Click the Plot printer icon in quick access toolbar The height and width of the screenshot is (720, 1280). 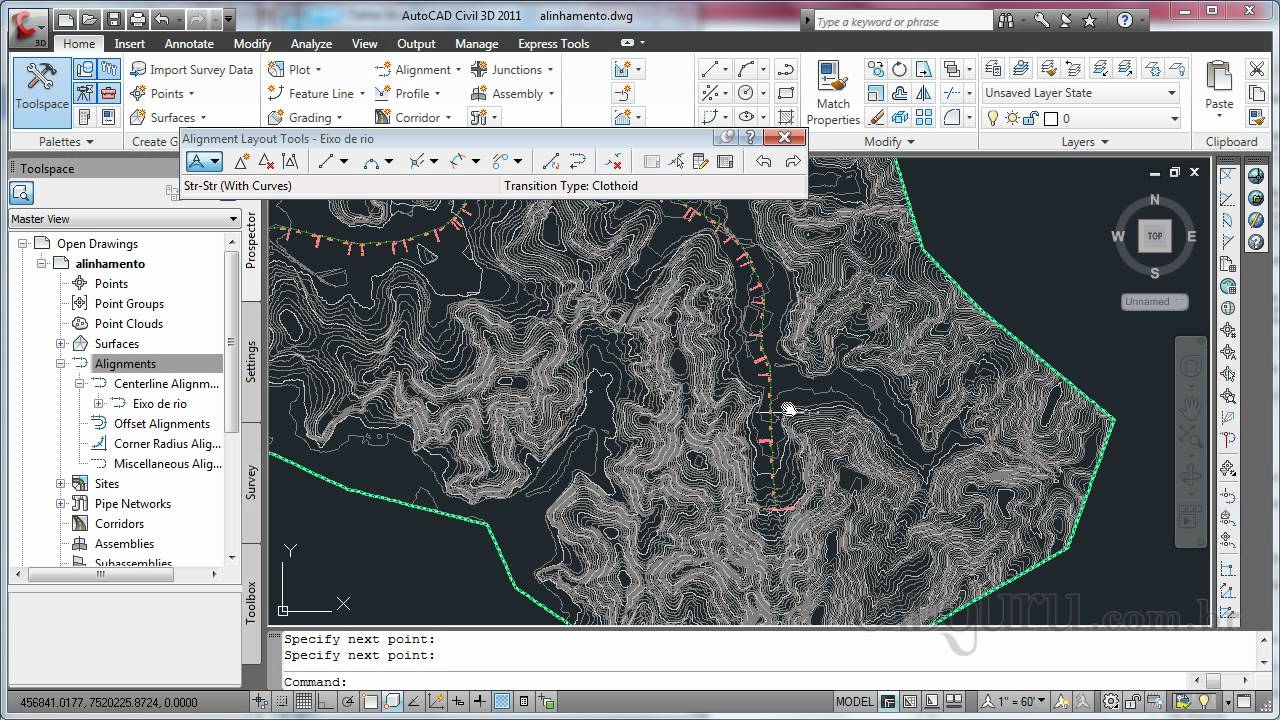(138, 19)
